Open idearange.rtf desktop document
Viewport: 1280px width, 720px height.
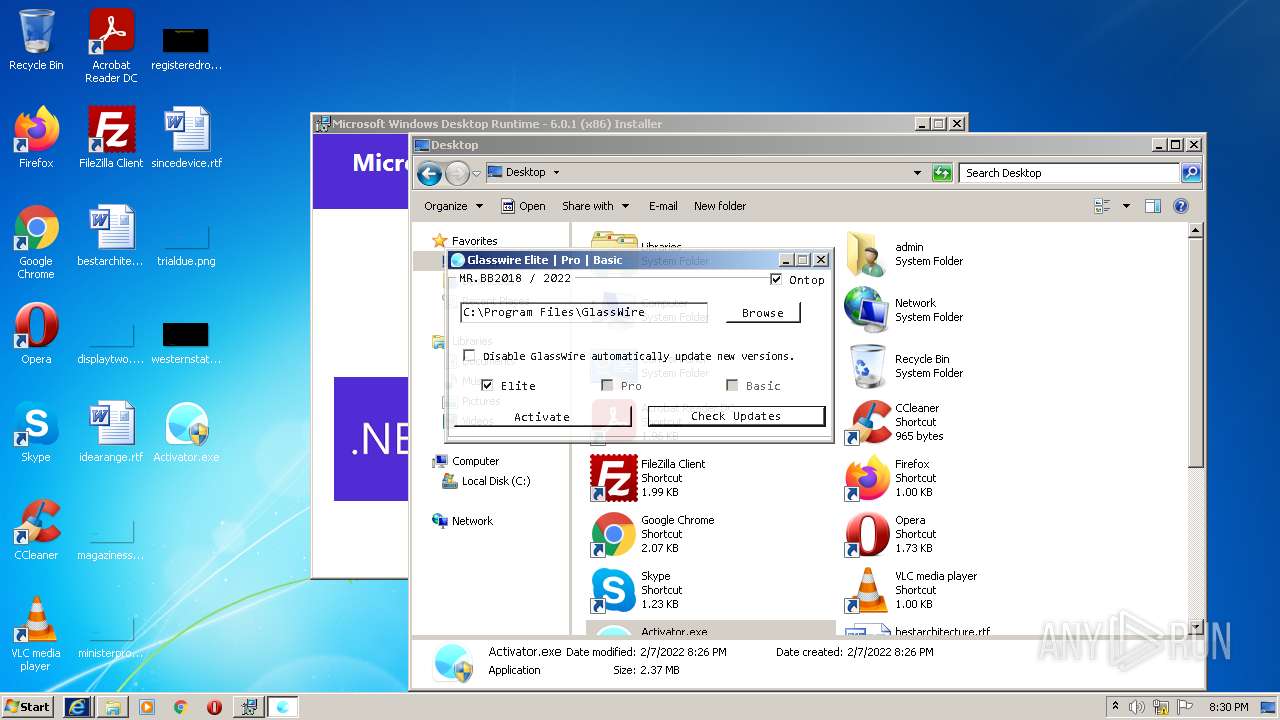(x=111, y=432)
